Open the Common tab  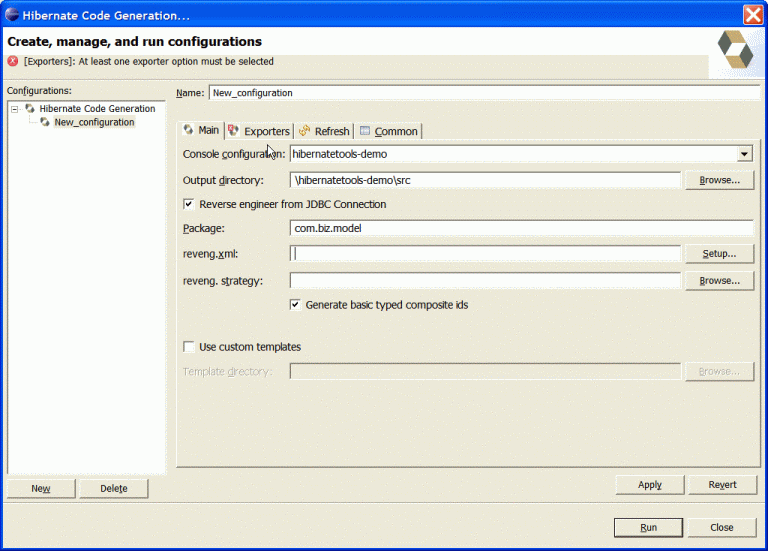coord(395,131)
